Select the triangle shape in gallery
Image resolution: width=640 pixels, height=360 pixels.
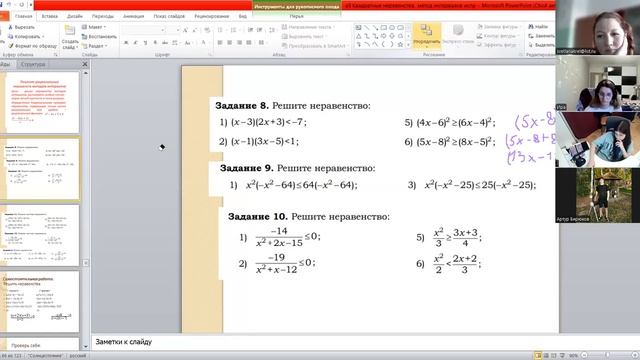pos(358,36)
